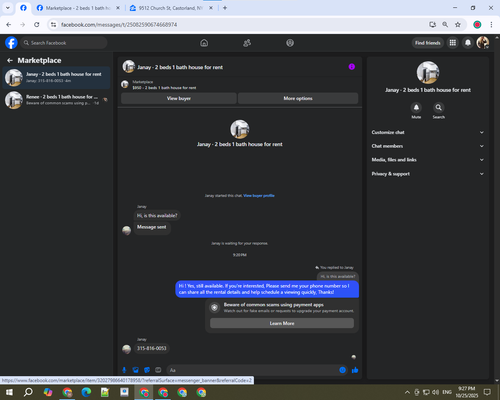The height and width of the screenshot is (400, 500).
Task: Open the Windows notification center
Action: 487,392
